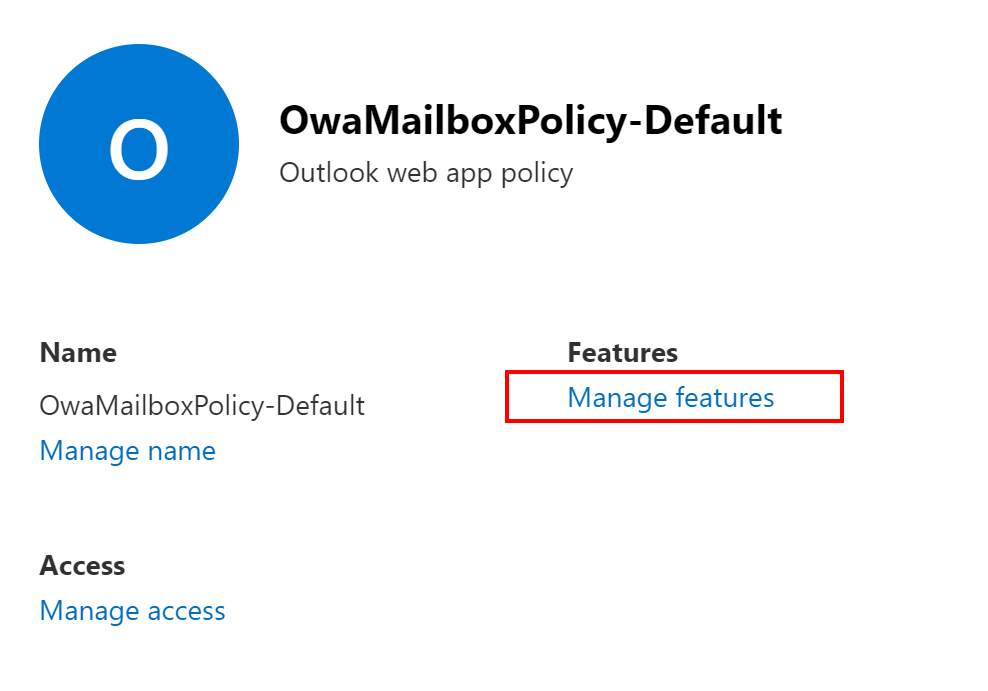Click the Features section heading
This screenshot has width=988, height=691.
click(622, 352)
